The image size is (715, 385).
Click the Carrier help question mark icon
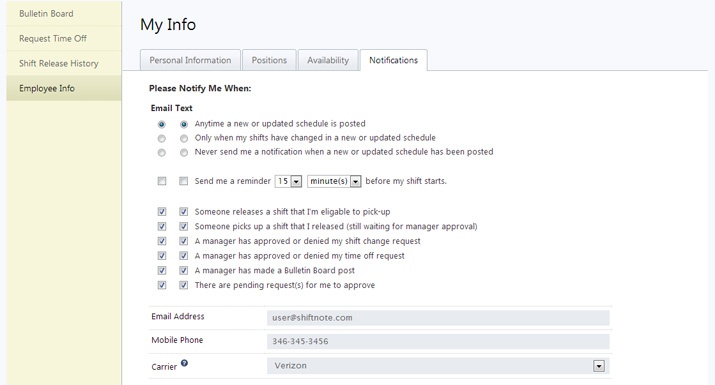(184, 363)
